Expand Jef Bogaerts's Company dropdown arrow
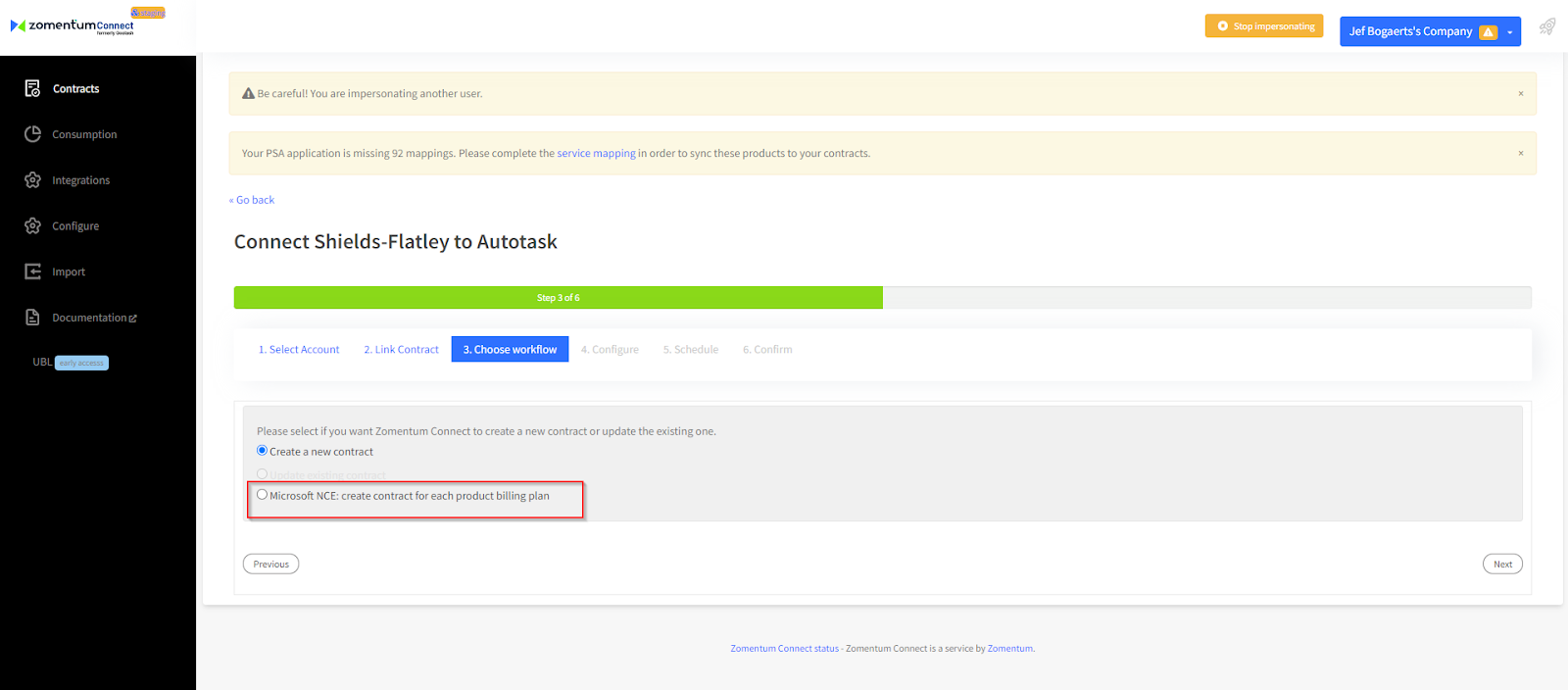Image resolution: width=1568 pixels, height=690 pixels. (x=1510, y=31)
